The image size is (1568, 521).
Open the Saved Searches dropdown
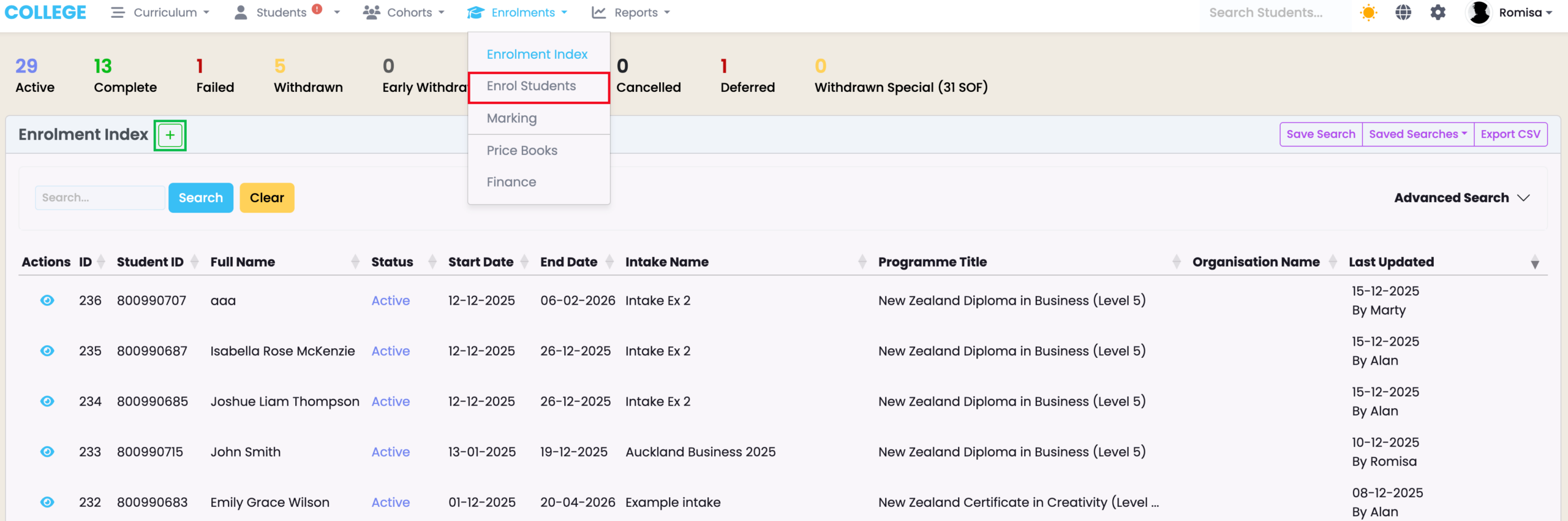(x=1417, y=134)
